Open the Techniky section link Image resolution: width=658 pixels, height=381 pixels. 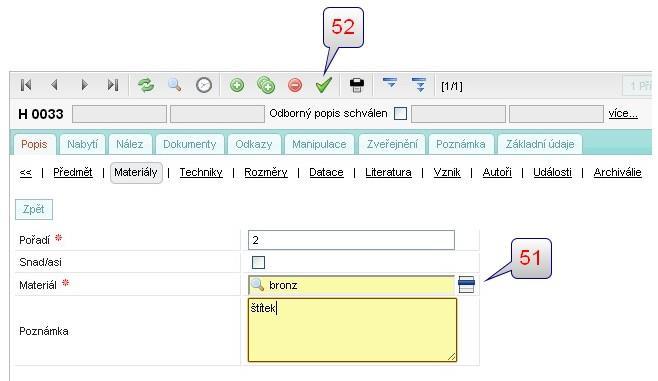point(201,172)
